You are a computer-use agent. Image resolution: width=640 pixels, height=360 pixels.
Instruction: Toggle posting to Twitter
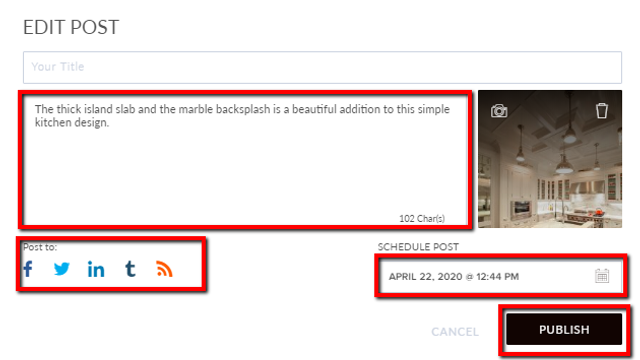click(62, 269)
